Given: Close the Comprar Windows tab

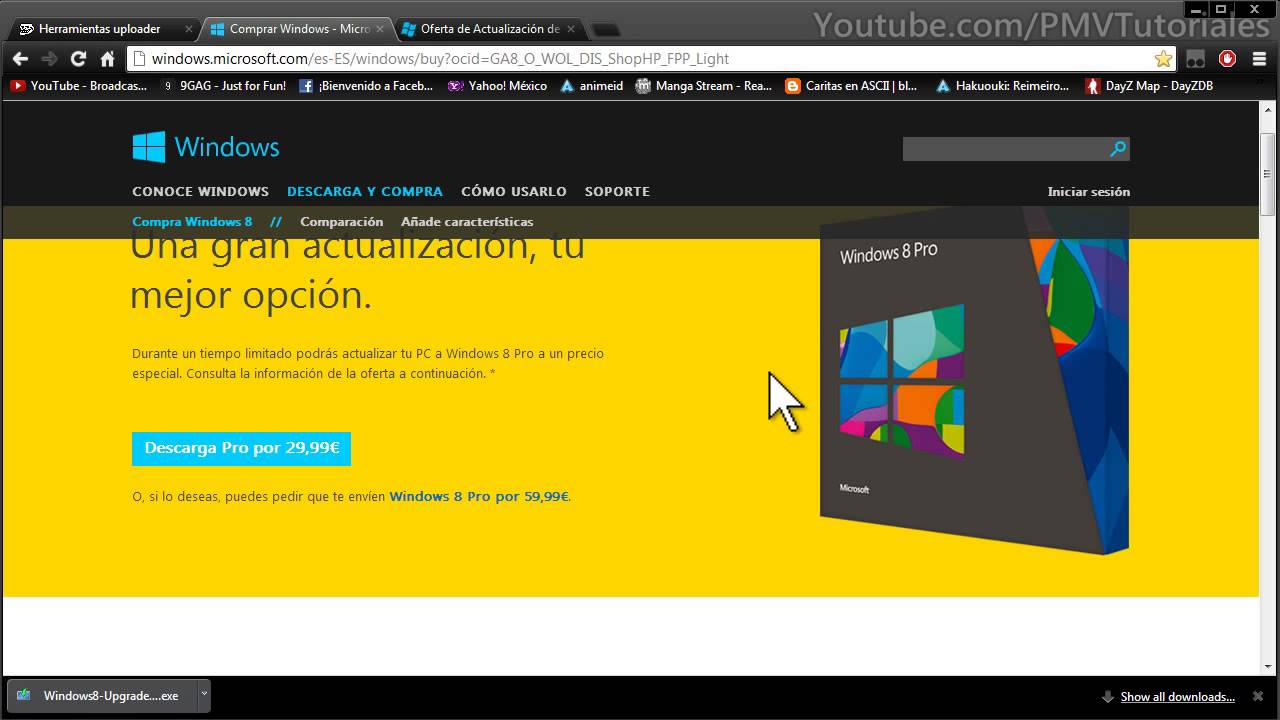Looking at the screenshot, I should 380,29.
